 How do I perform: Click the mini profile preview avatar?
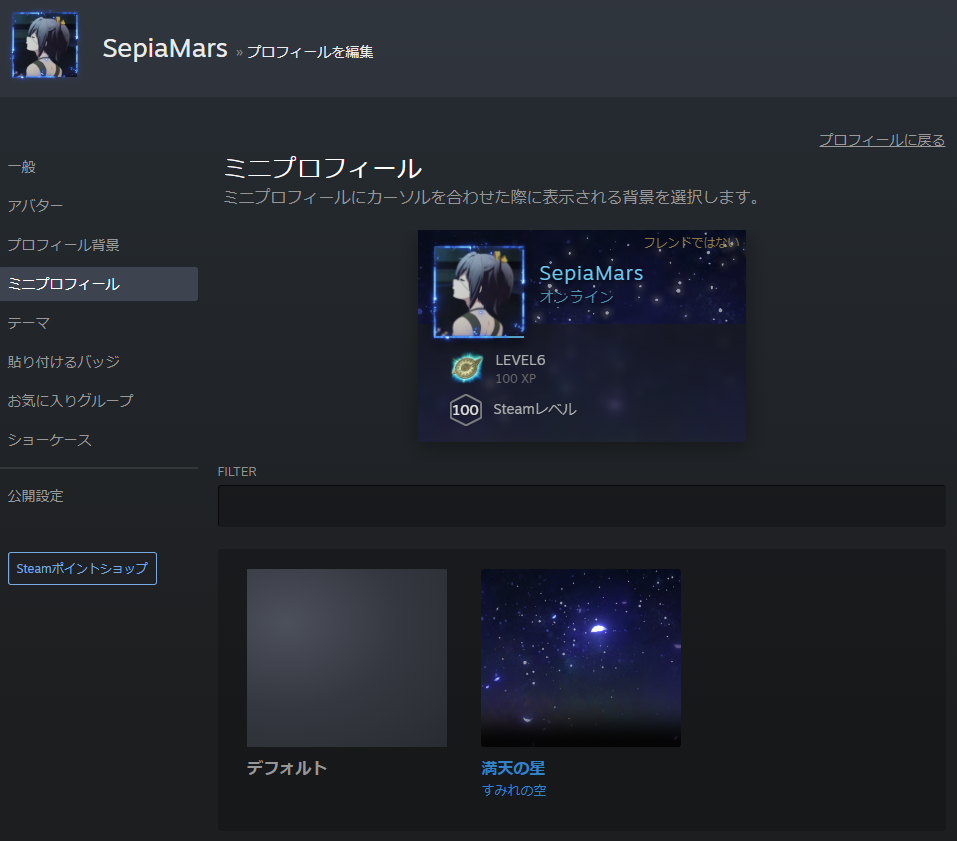pos(479,292)
